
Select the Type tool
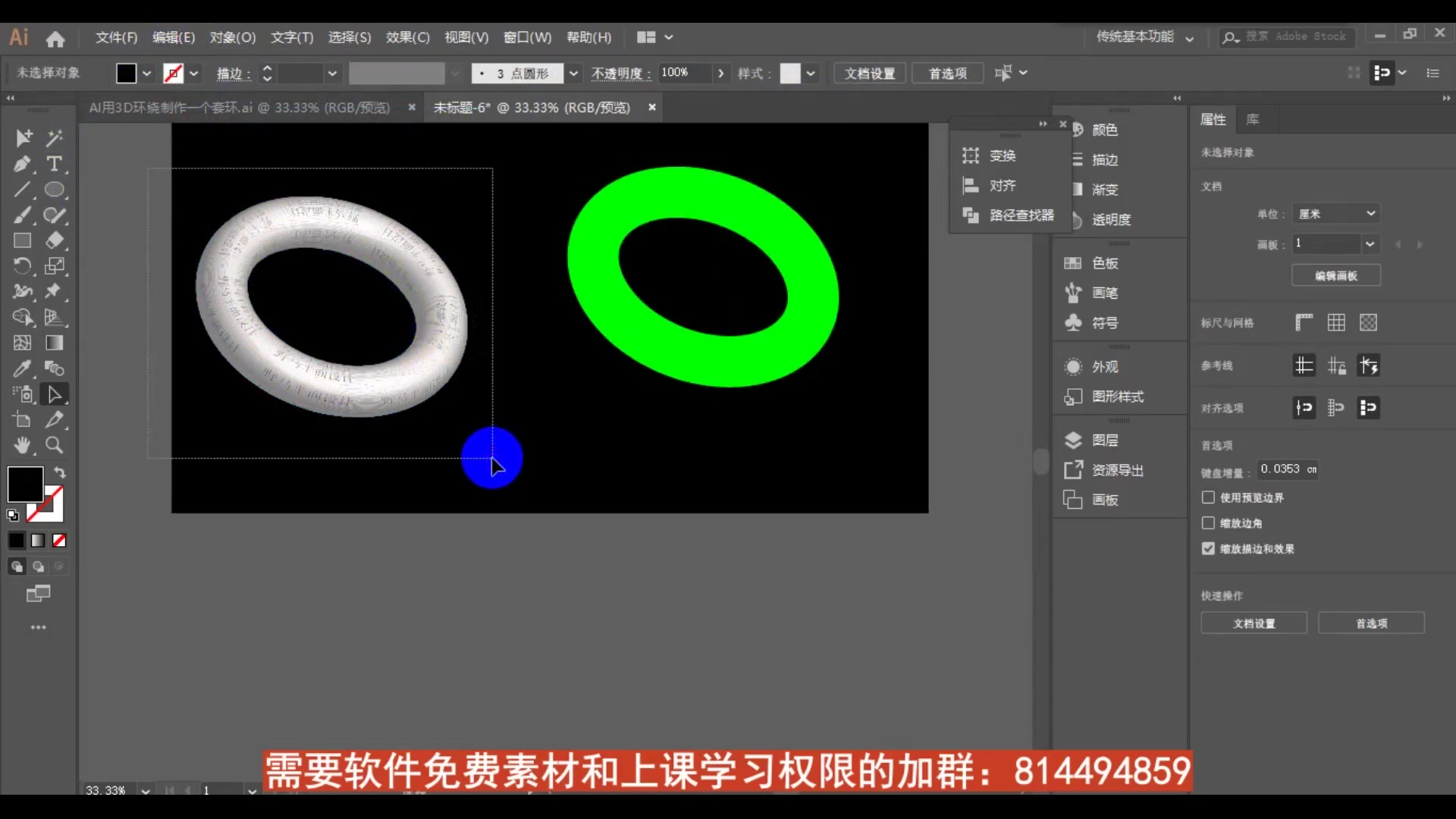point(54,164)
